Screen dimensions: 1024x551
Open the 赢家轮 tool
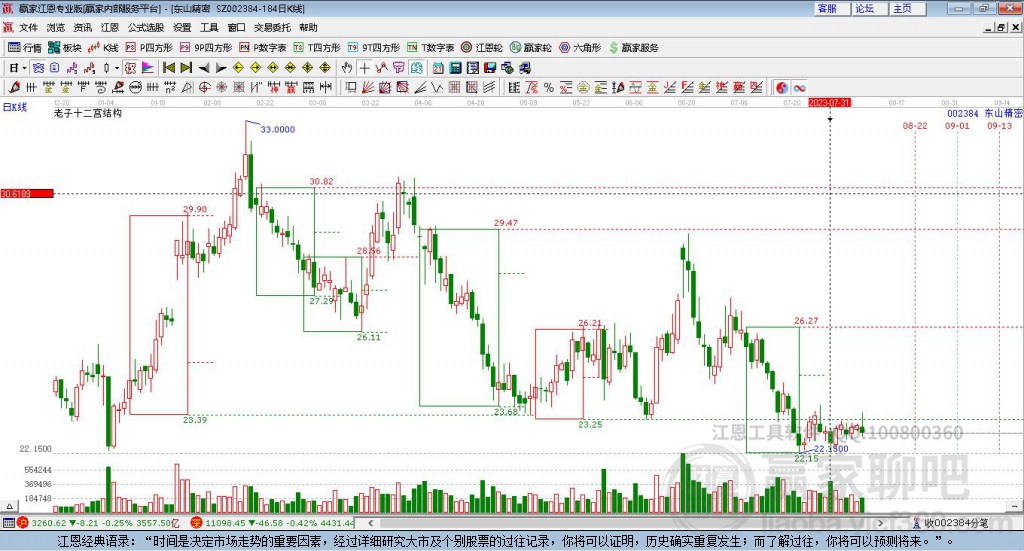pyautogui.click(x=531, y=48)
